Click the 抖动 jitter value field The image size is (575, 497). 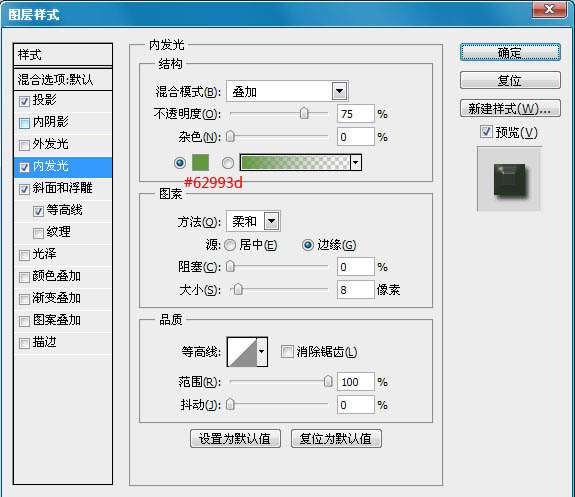tap(356, 405)
